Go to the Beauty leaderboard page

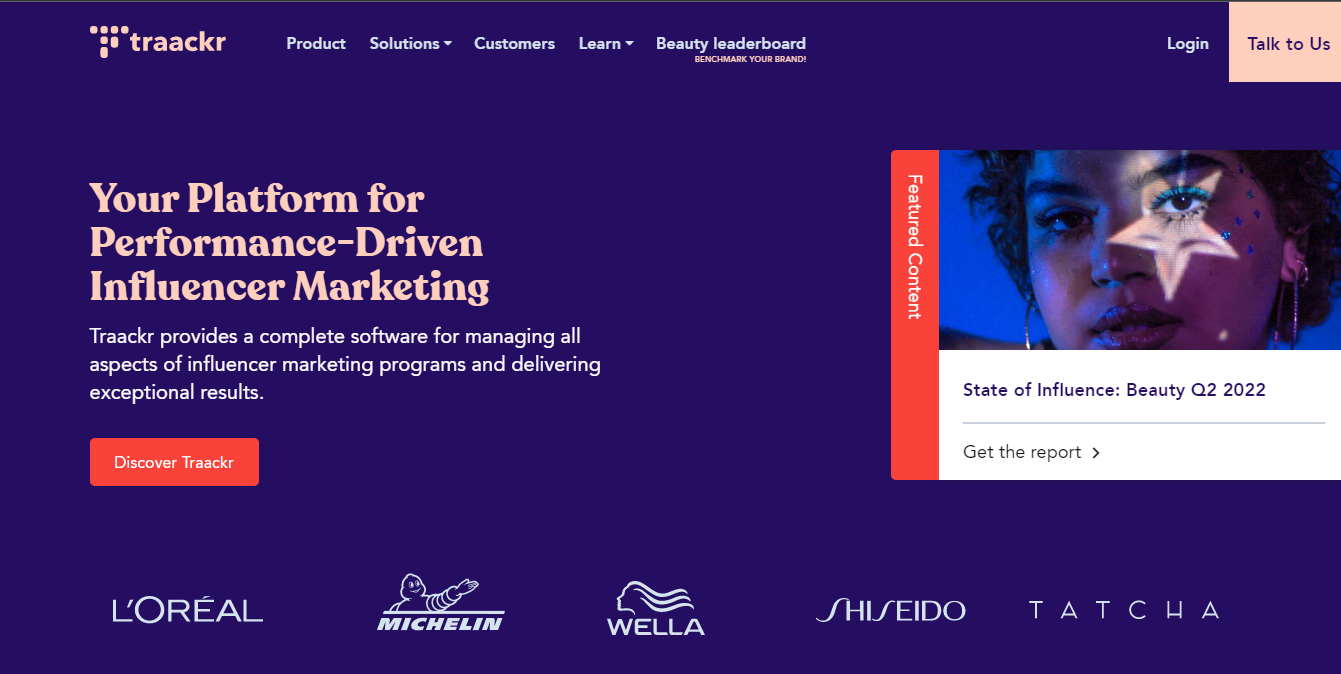point(731,43)
